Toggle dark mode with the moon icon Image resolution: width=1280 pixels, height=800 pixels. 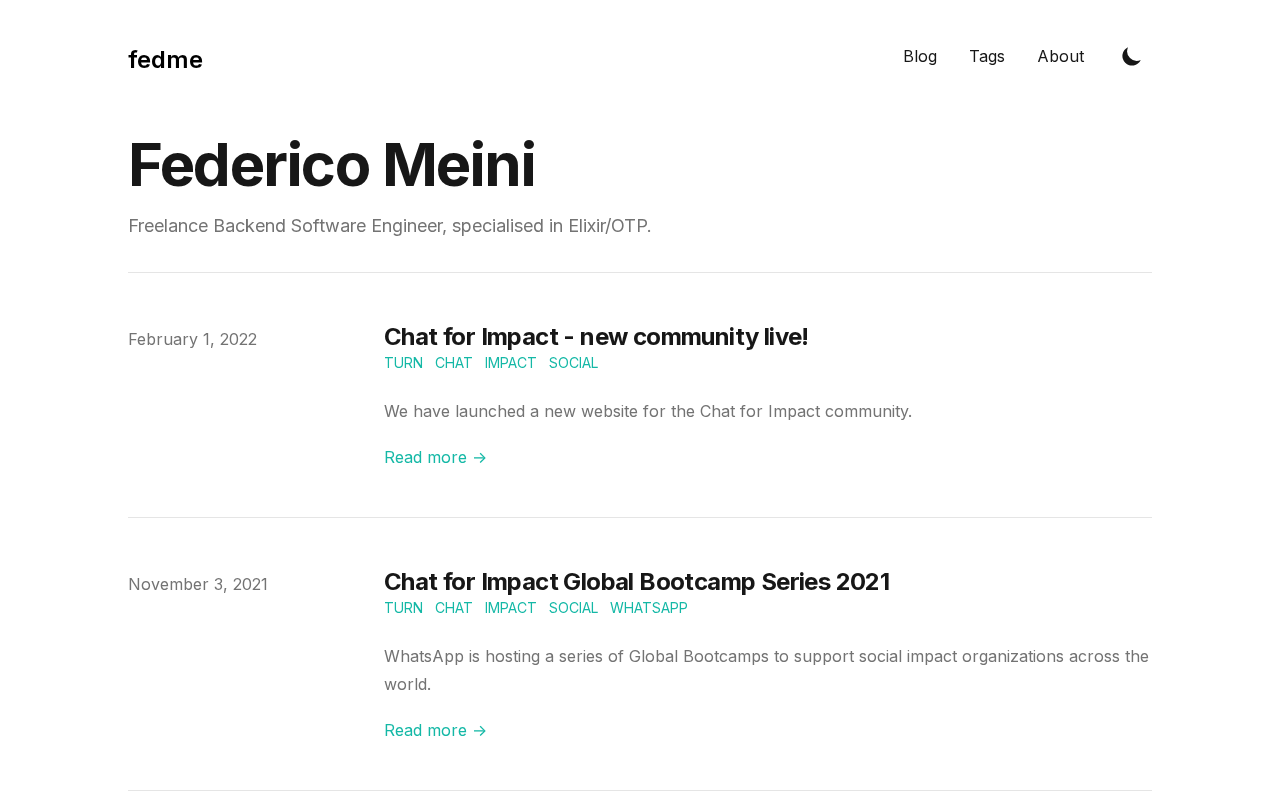(x=1131, y=57)
